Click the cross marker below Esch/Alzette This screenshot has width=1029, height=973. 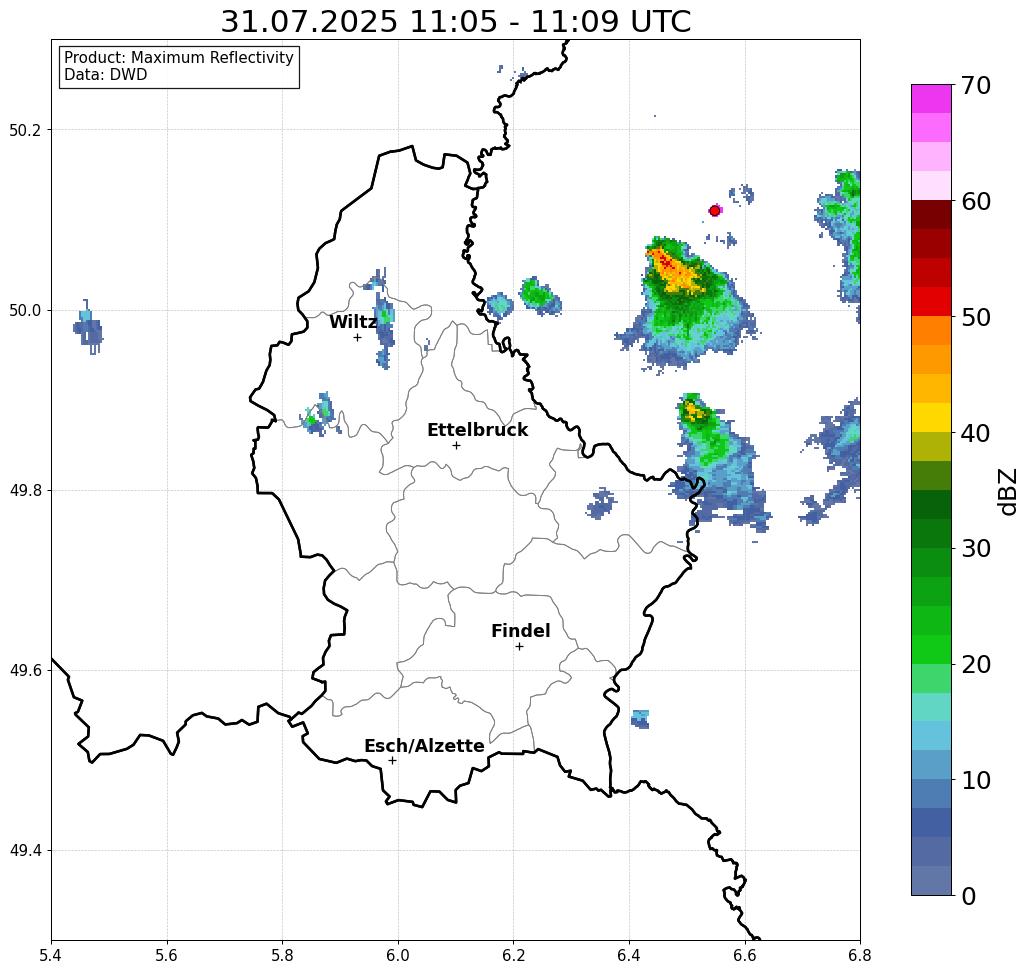click(x=392, y=761)
